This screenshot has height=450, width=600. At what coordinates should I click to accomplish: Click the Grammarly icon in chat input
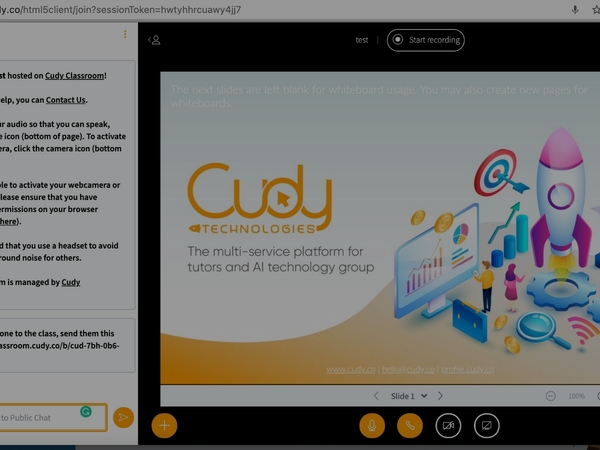tap(86, 412)
